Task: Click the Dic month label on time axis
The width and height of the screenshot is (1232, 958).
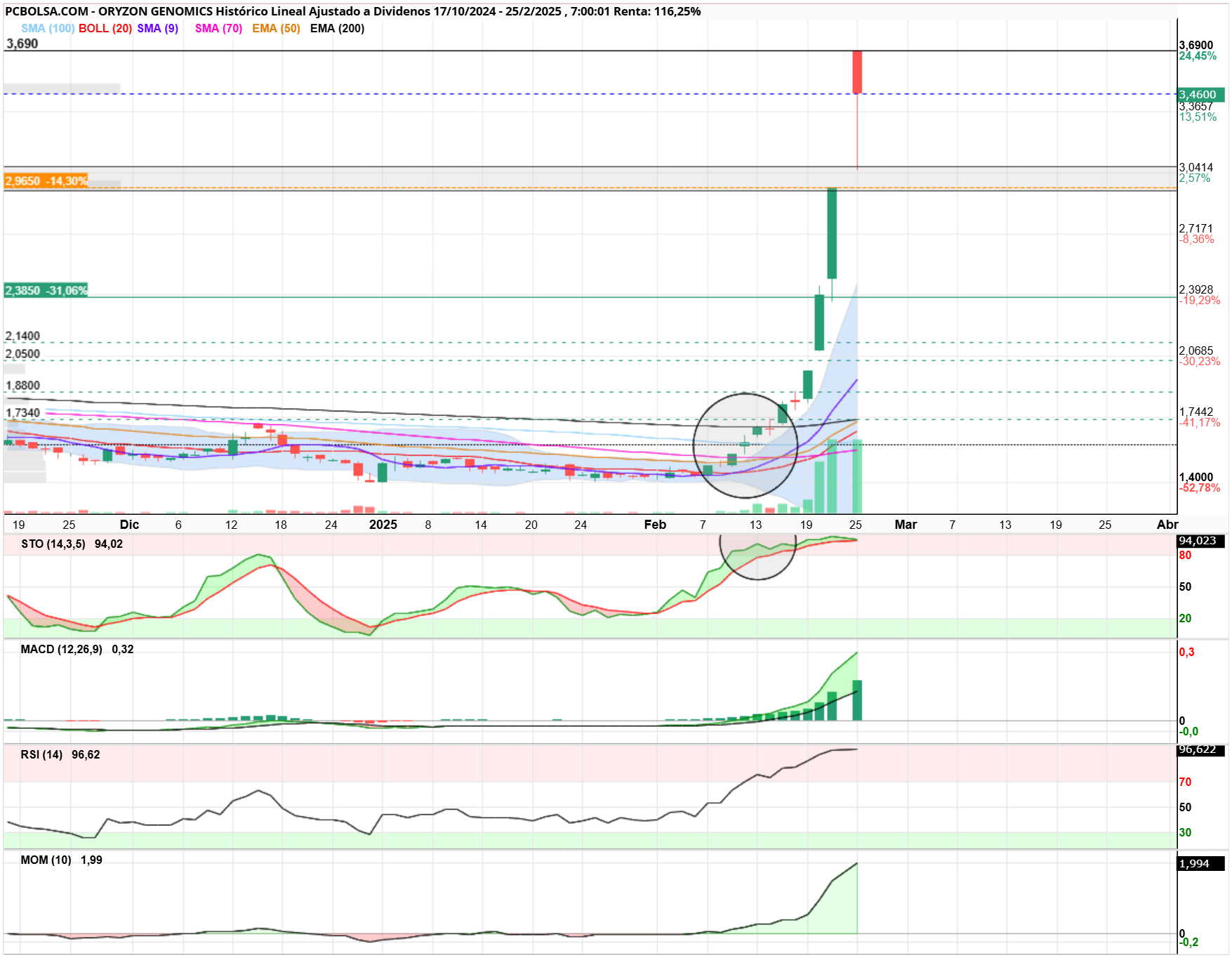Action: click(130, 525)
